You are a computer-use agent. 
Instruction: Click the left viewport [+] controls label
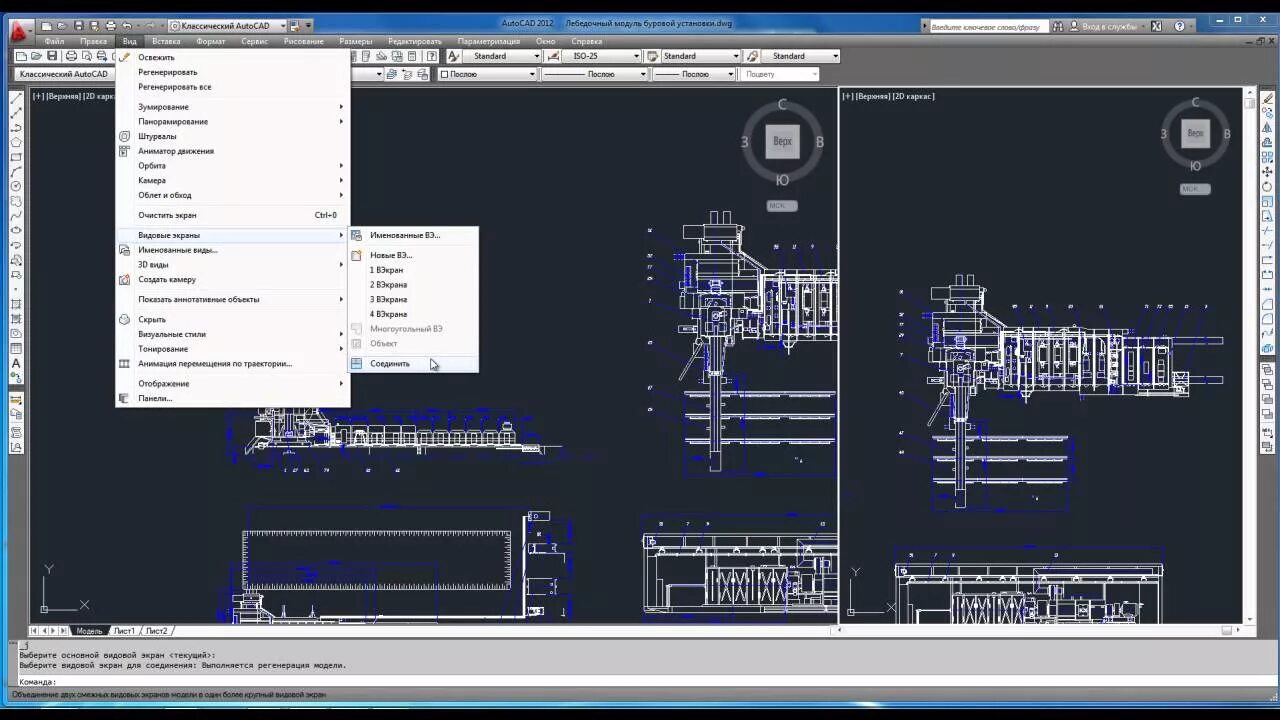[38, 96]
